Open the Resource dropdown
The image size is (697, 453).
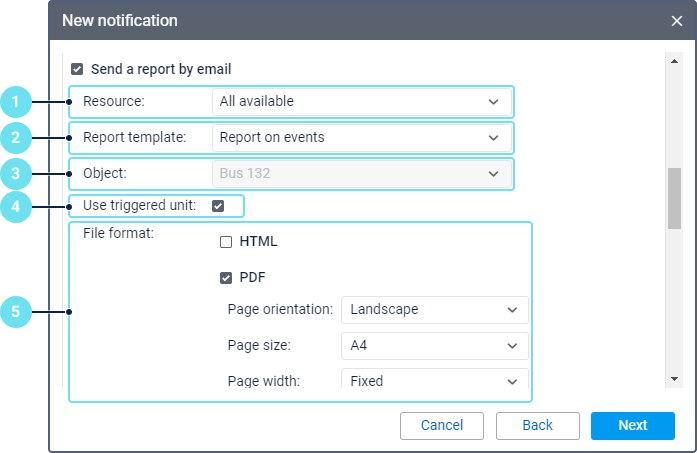pos(360,101)
